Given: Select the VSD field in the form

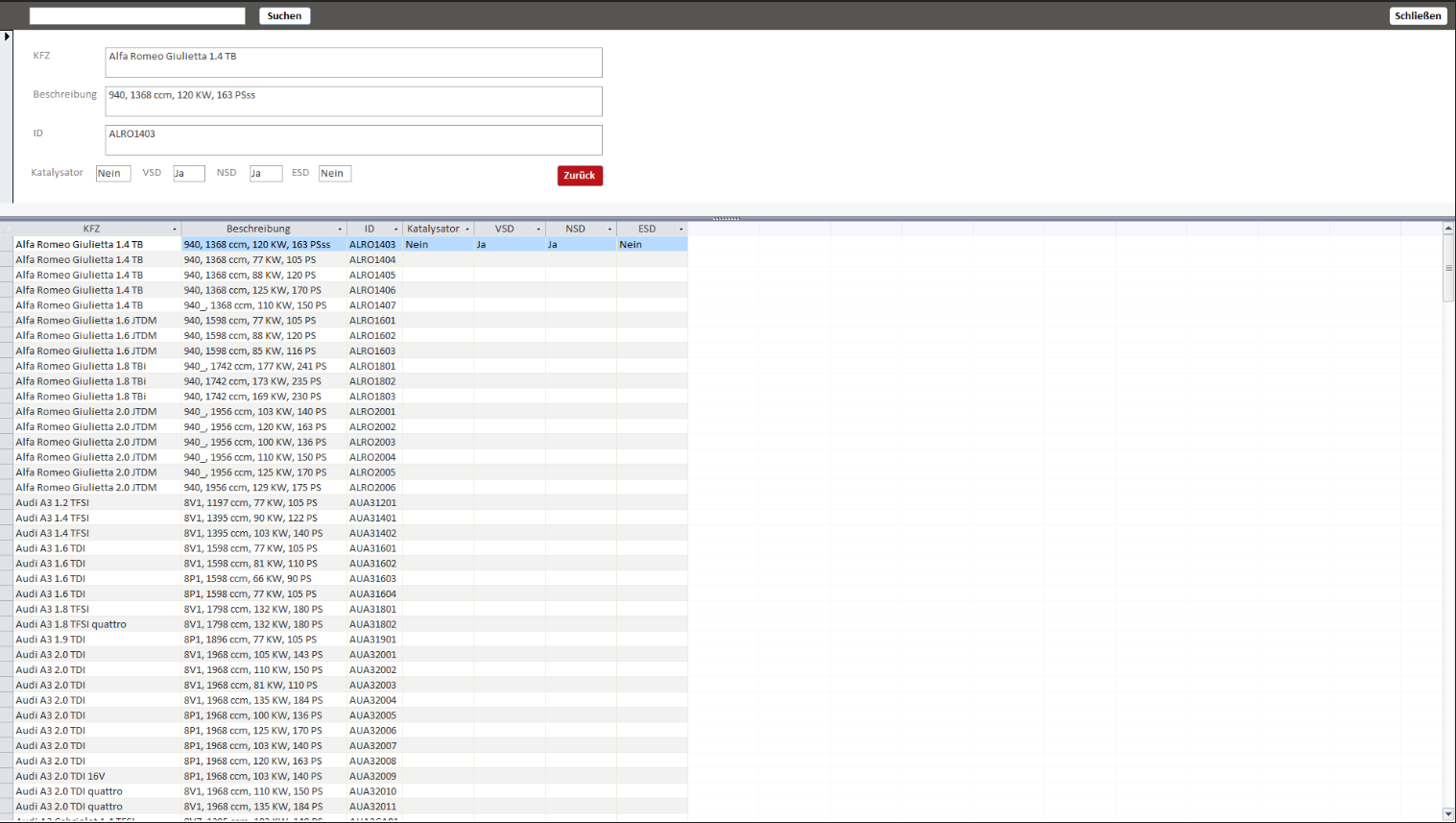Looking at the screenshot, I should [189, 174].
